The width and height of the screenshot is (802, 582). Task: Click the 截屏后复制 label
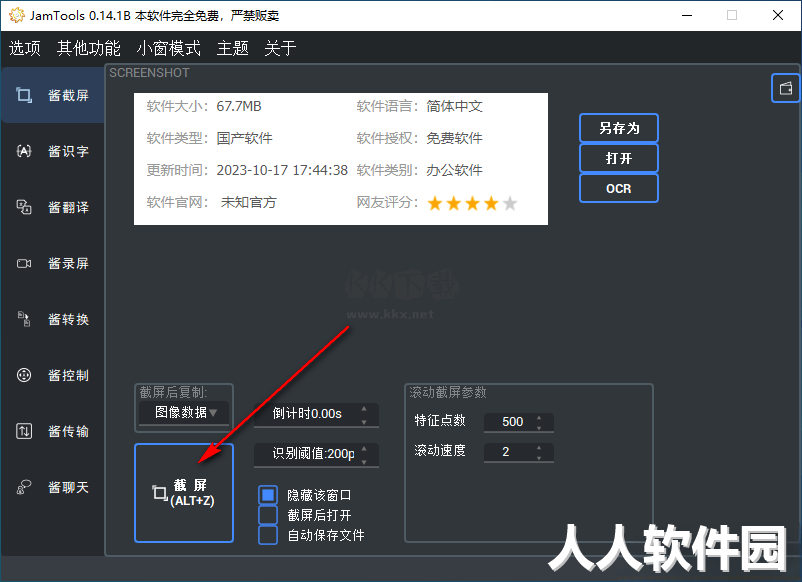[173, 392]
